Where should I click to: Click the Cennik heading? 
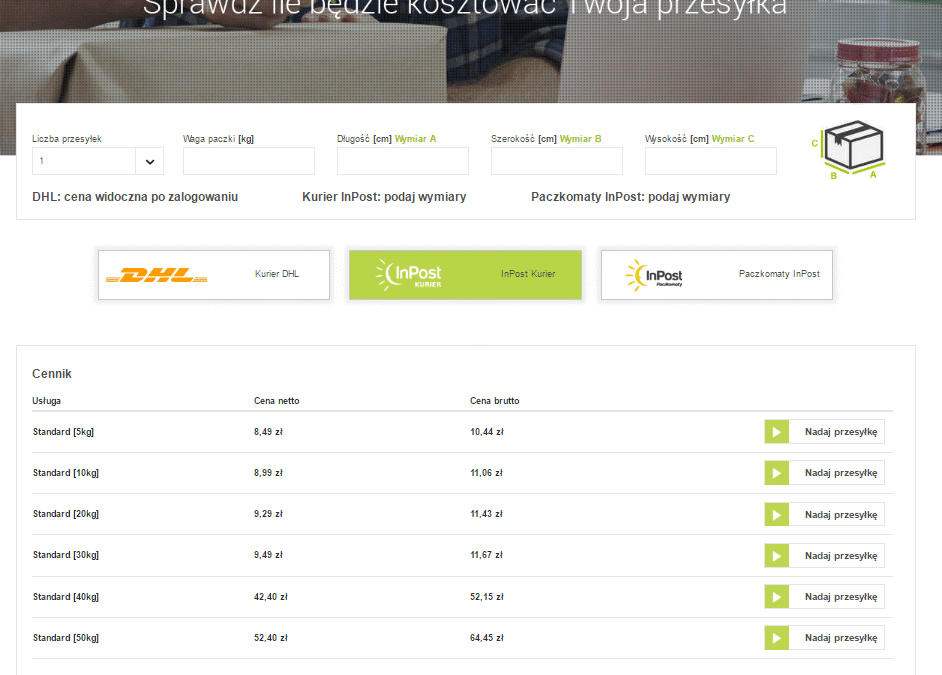click(x=52, y=374)
